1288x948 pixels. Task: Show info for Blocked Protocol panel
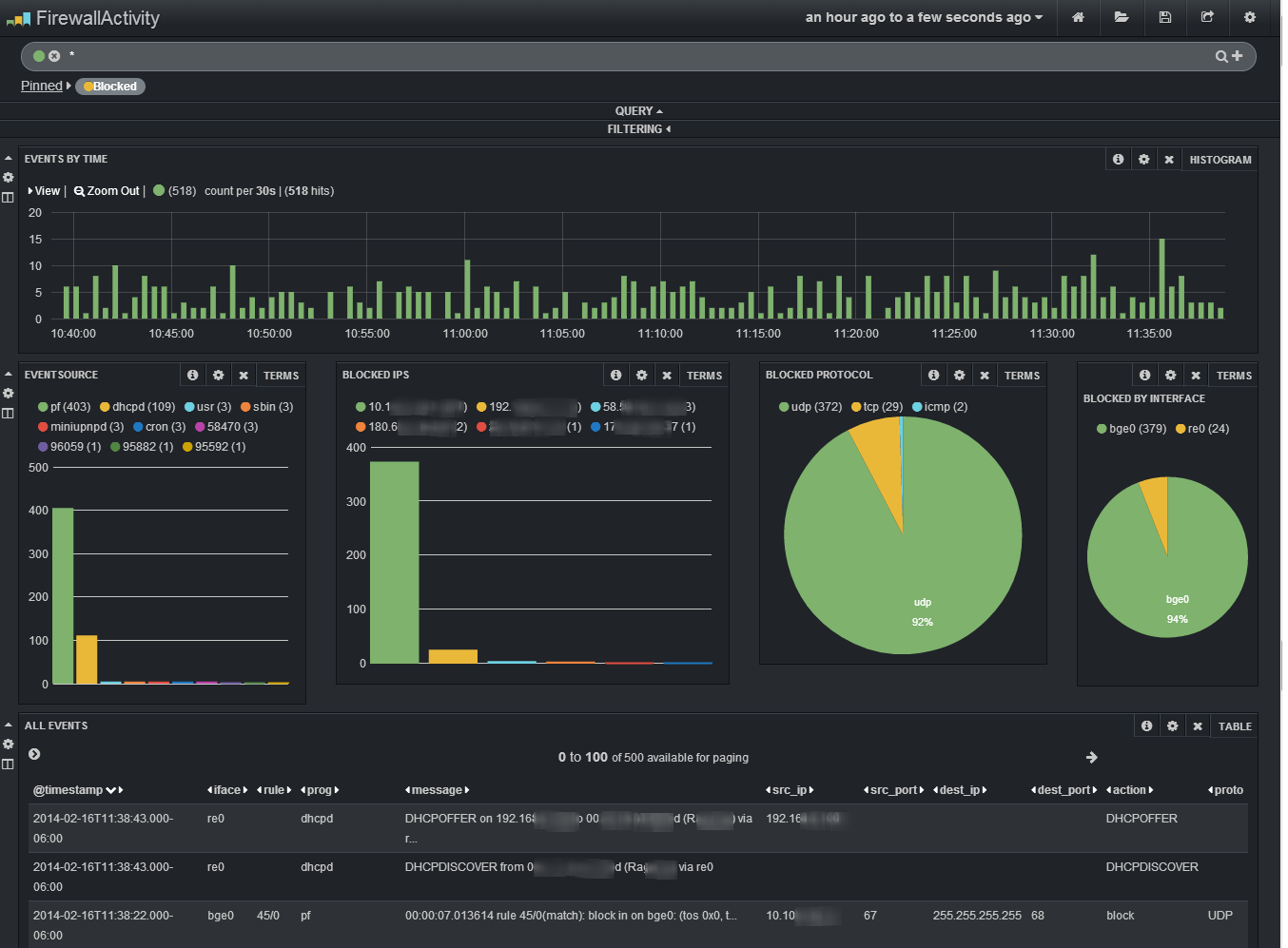tap(934, 376)
